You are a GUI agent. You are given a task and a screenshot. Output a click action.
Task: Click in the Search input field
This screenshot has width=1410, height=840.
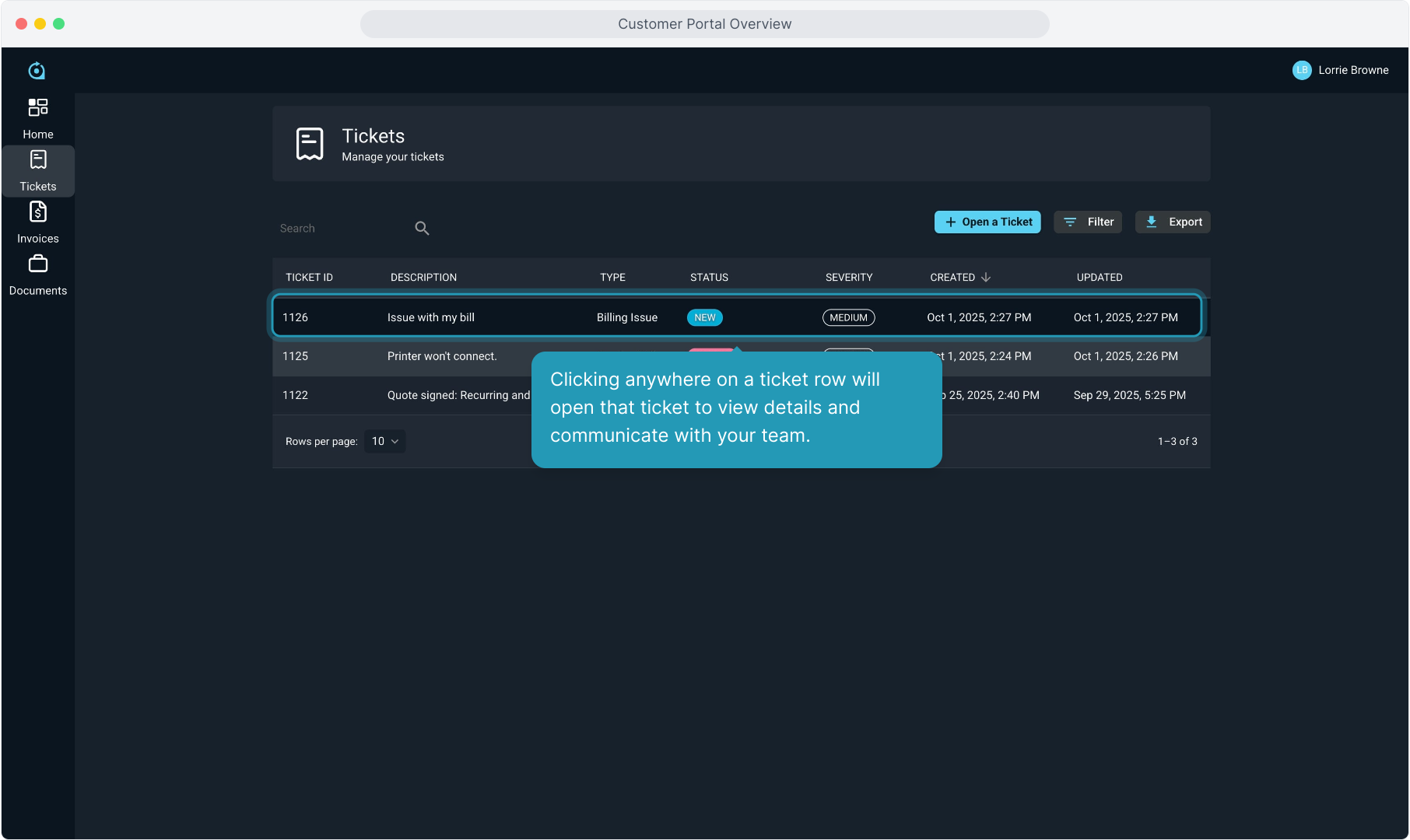(x=342, y=229)
